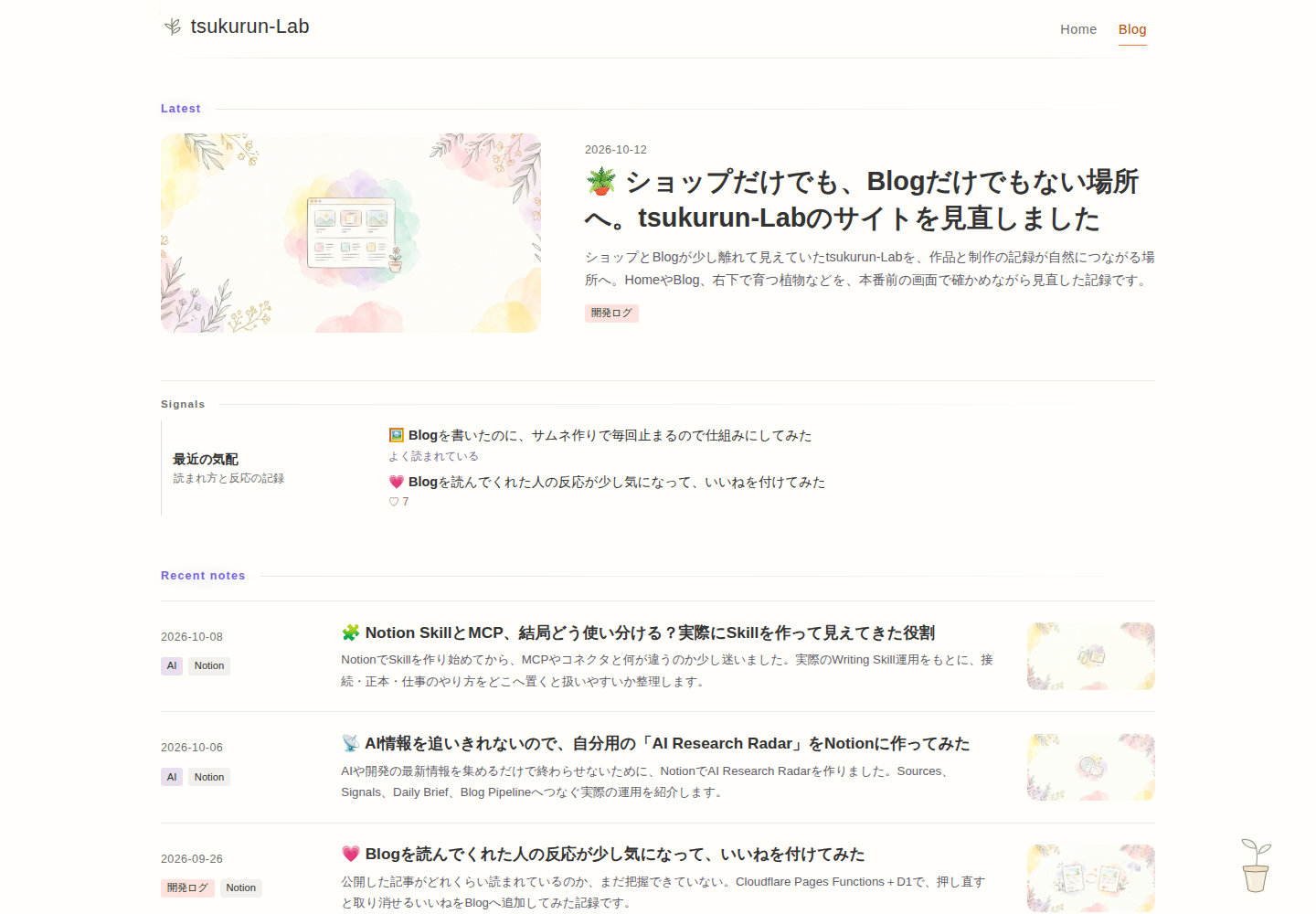Click the Signals section heading
Image resolution: width=1316 pixels, height=914 pixels.
pyautogui.click(x=183, y=404)
